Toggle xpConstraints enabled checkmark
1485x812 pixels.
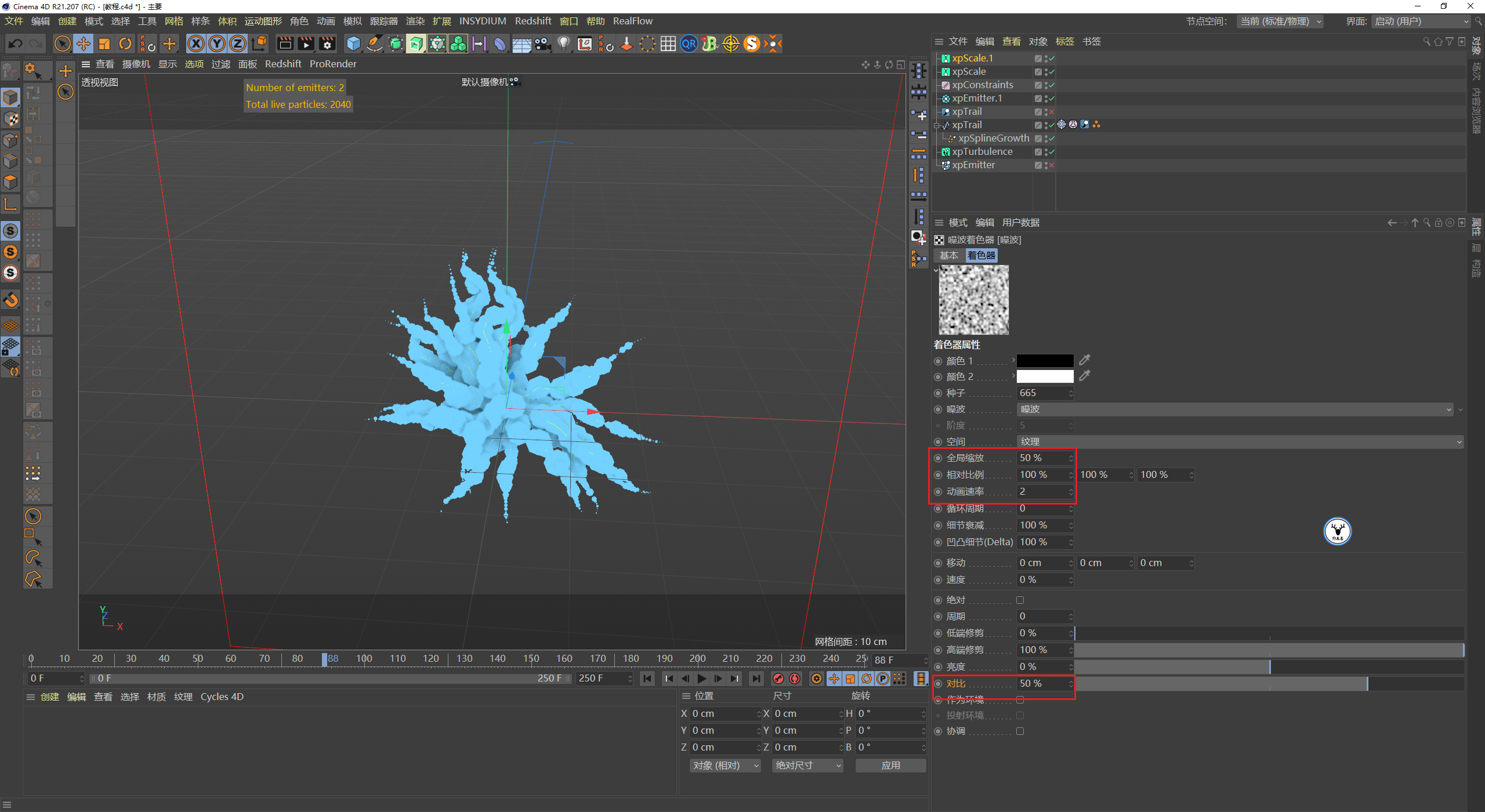[x=1051, y=85]
